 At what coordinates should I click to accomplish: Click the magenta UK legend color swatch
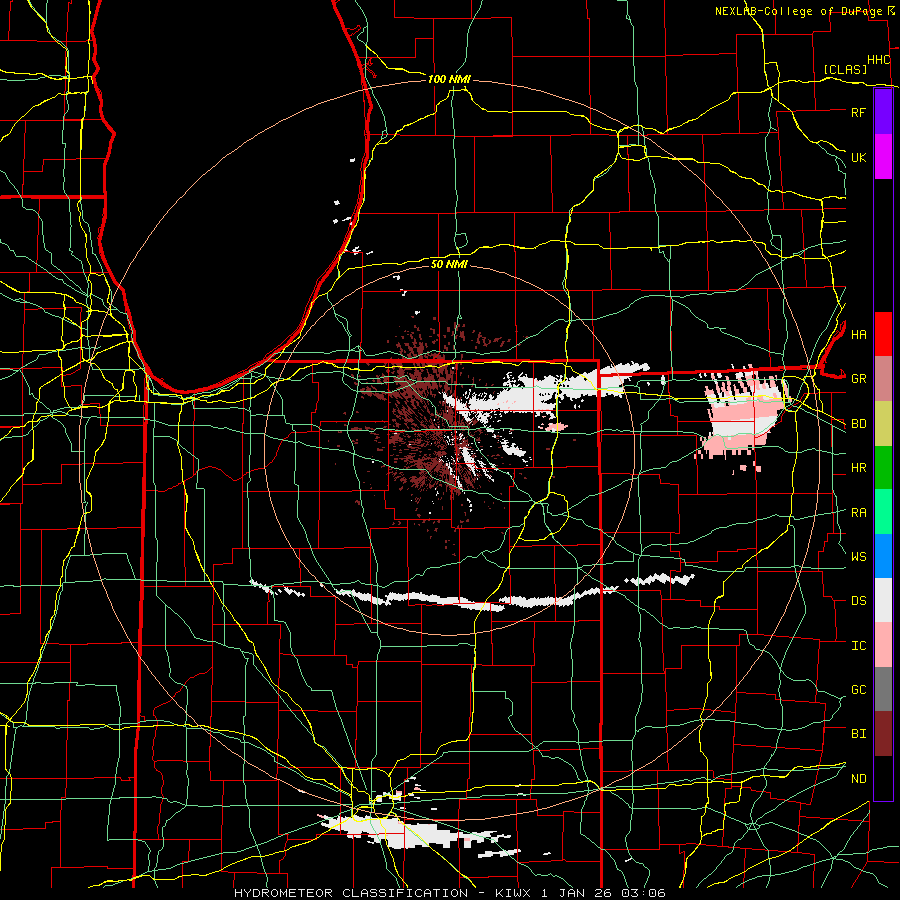click(x=883, y=157)
